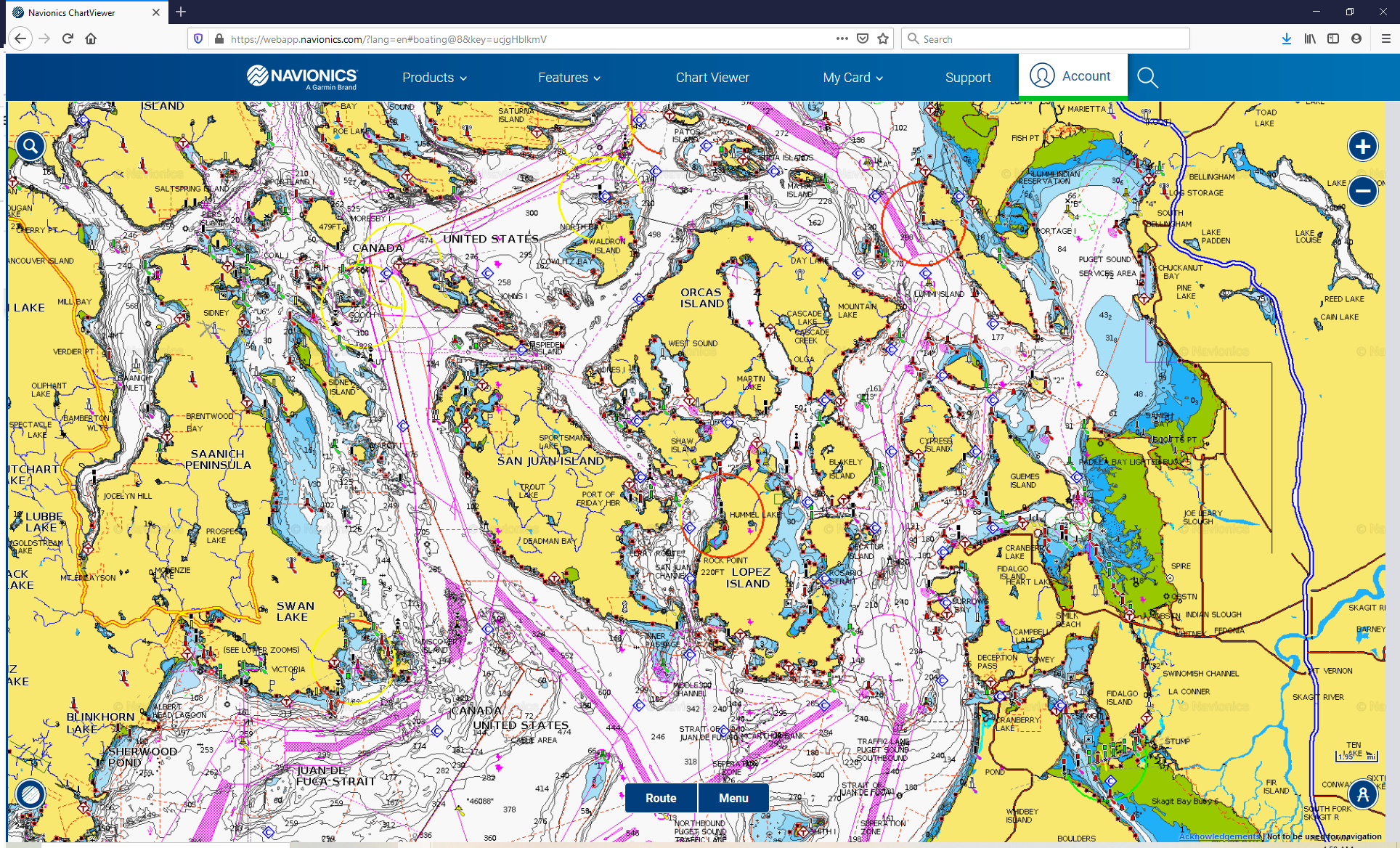This screenshot has height=848, width=1400.
Task: Open the map search magnifier
Action: (x=30, y=146)
